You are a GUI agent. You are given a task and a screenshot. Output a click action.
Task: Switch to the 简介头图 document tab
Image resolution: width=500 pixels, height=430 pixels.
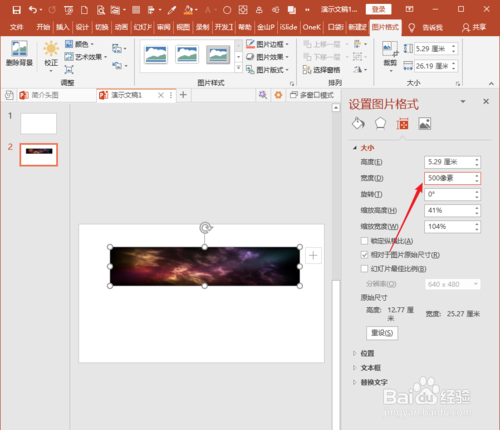45,95
